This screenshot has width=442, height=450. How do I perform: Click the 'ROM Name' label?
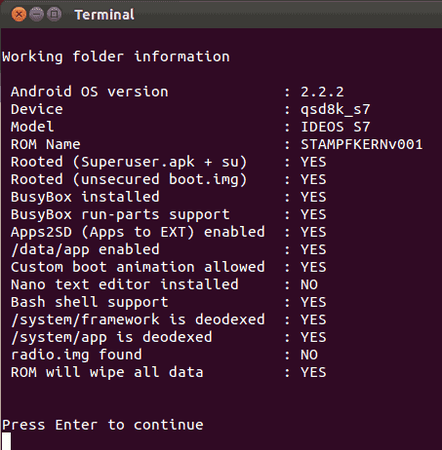45,144
